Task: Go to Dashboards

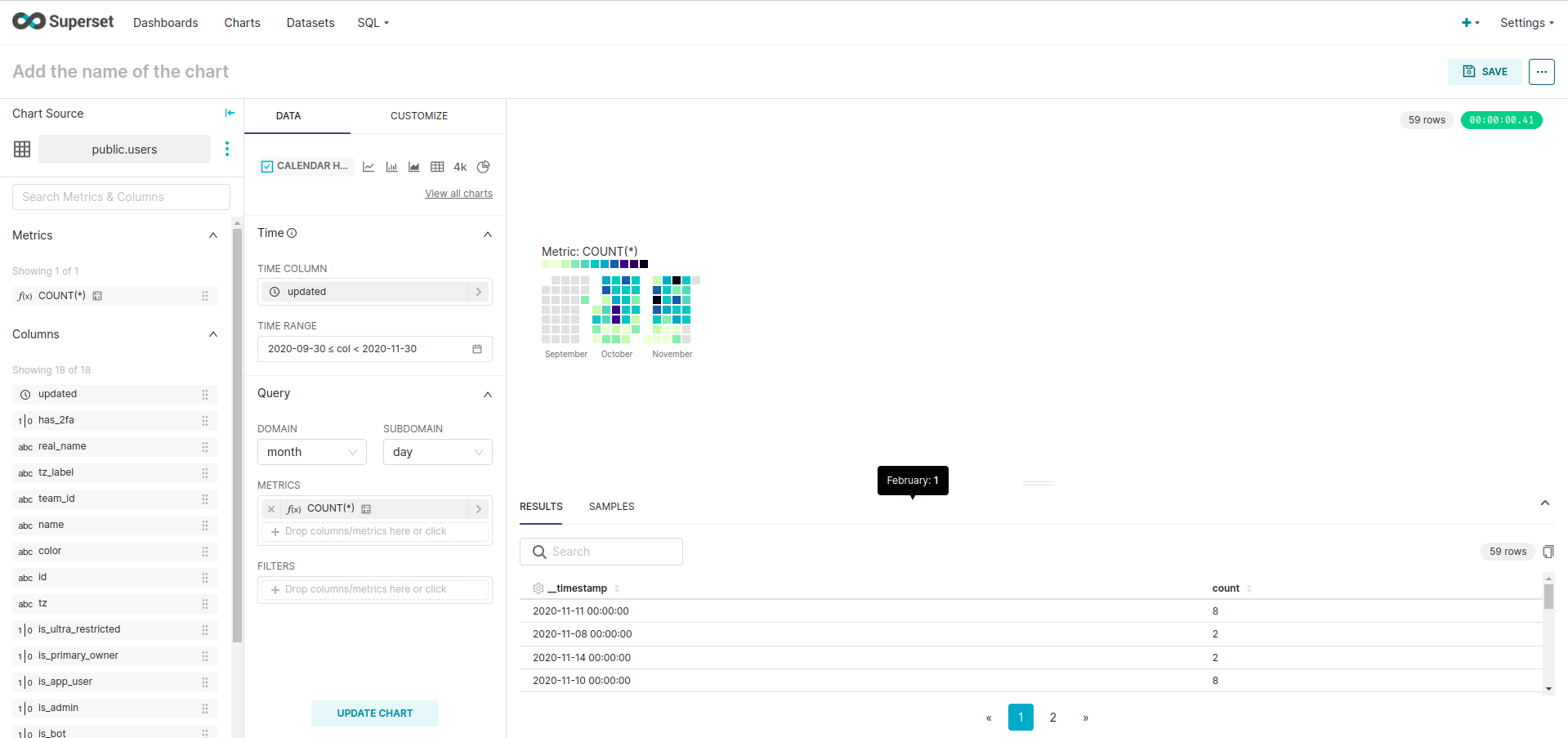Action: 166,23
